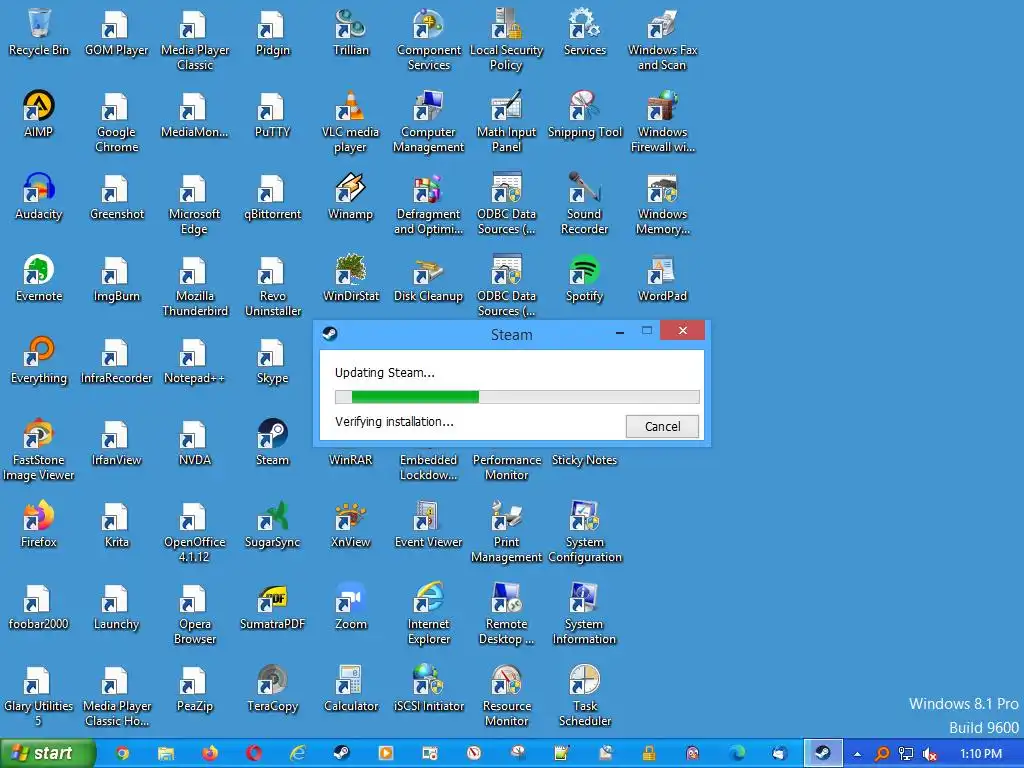Viewport: 1024px width, 768px height.
Task: Select the XnView desktop icon
Action: point(351,524)
